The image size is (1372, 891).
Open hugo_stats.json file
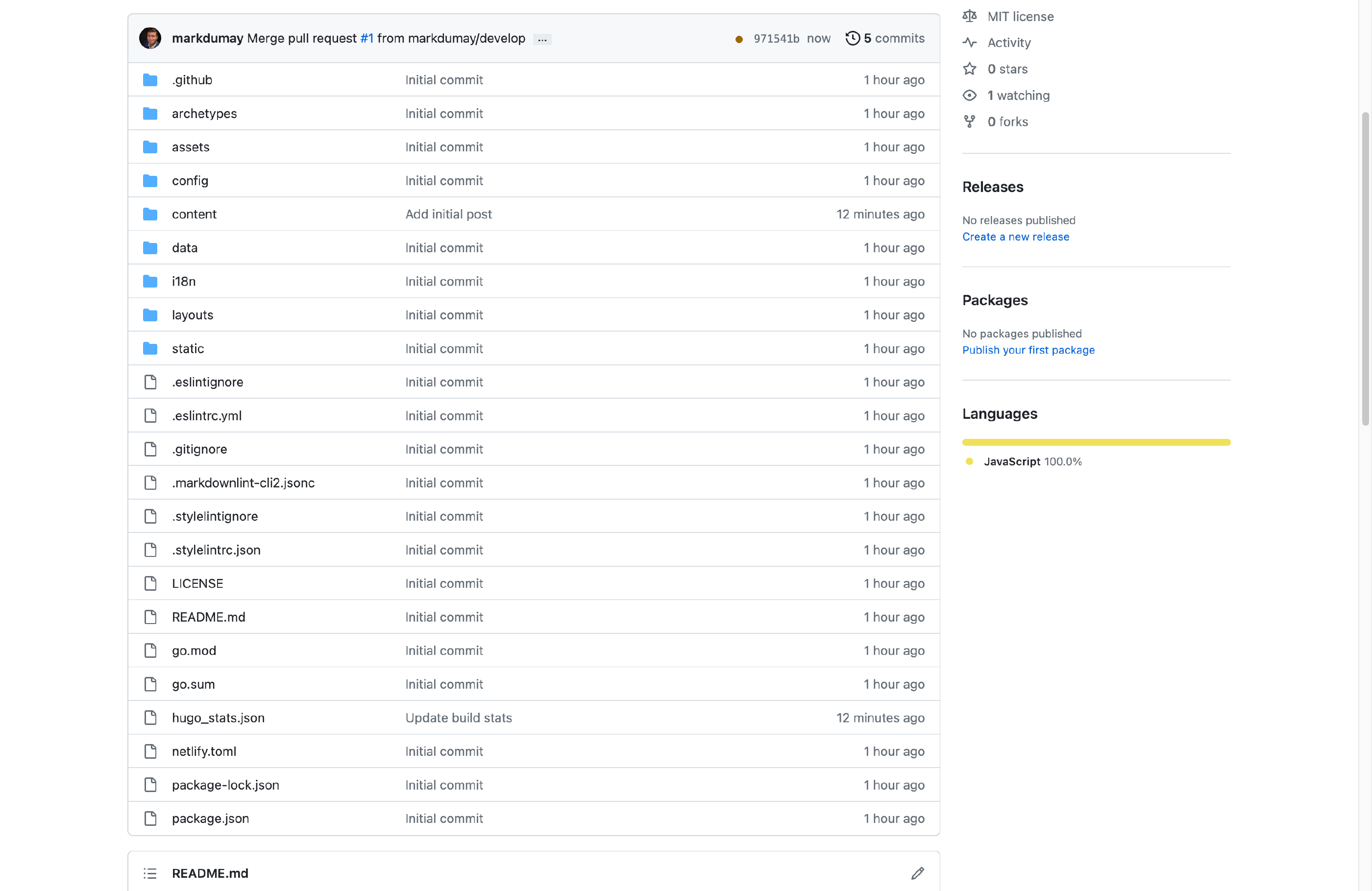pos(218,718)
